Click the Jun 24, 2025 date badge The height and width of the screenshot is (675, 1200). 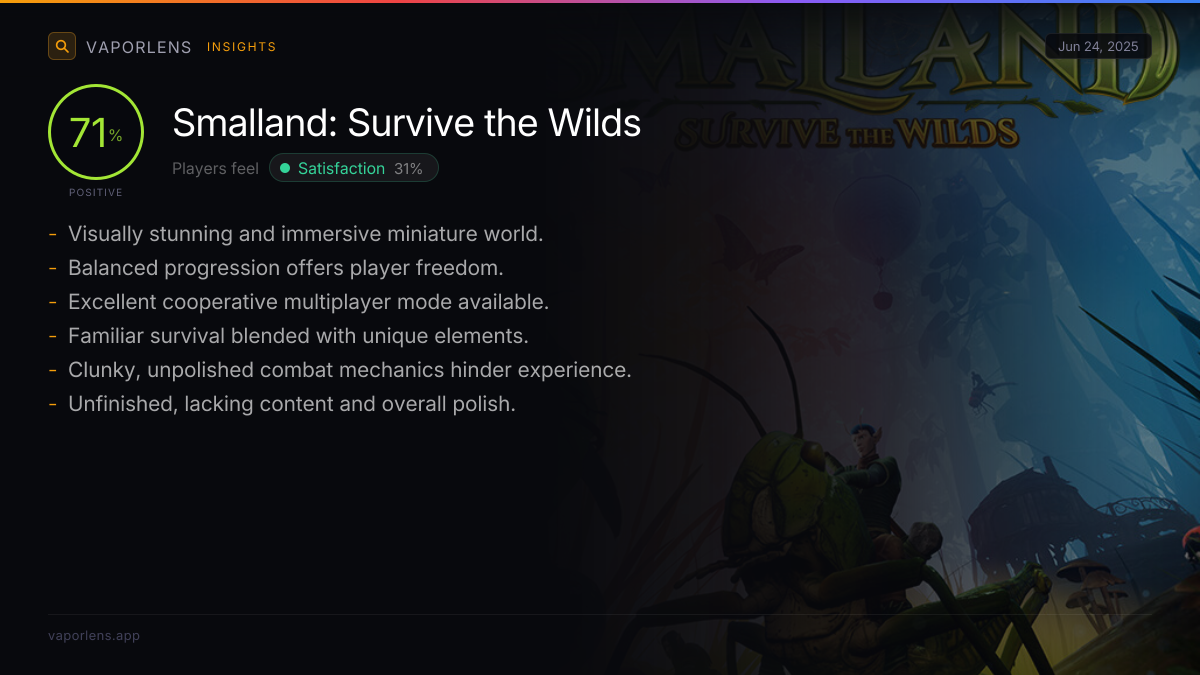(1098, 46)
